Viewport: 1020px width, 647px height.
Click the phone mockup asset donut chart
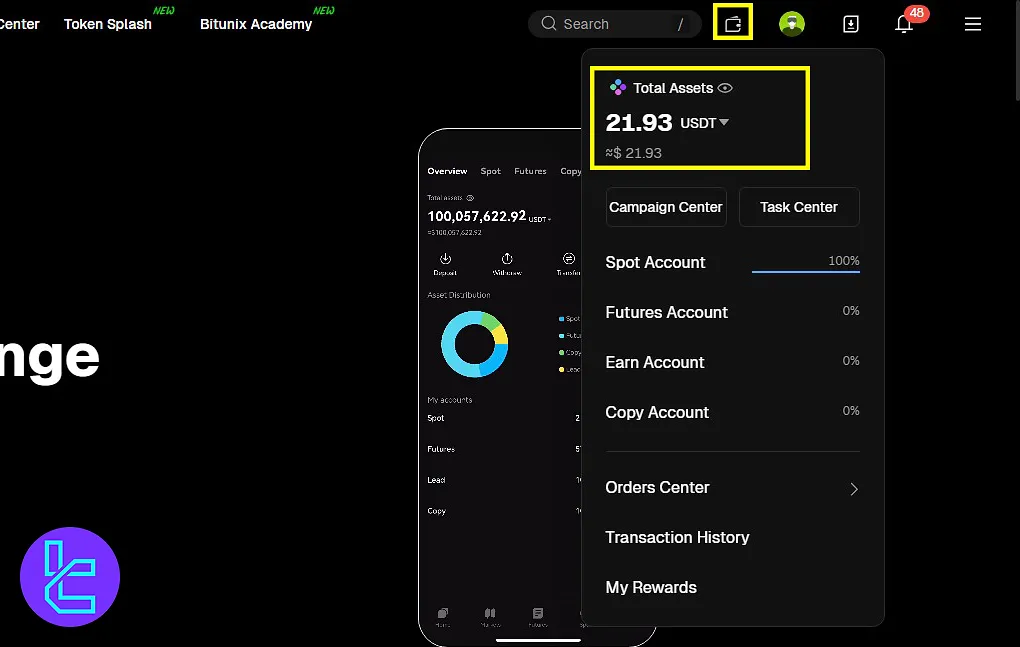point(474,344)
